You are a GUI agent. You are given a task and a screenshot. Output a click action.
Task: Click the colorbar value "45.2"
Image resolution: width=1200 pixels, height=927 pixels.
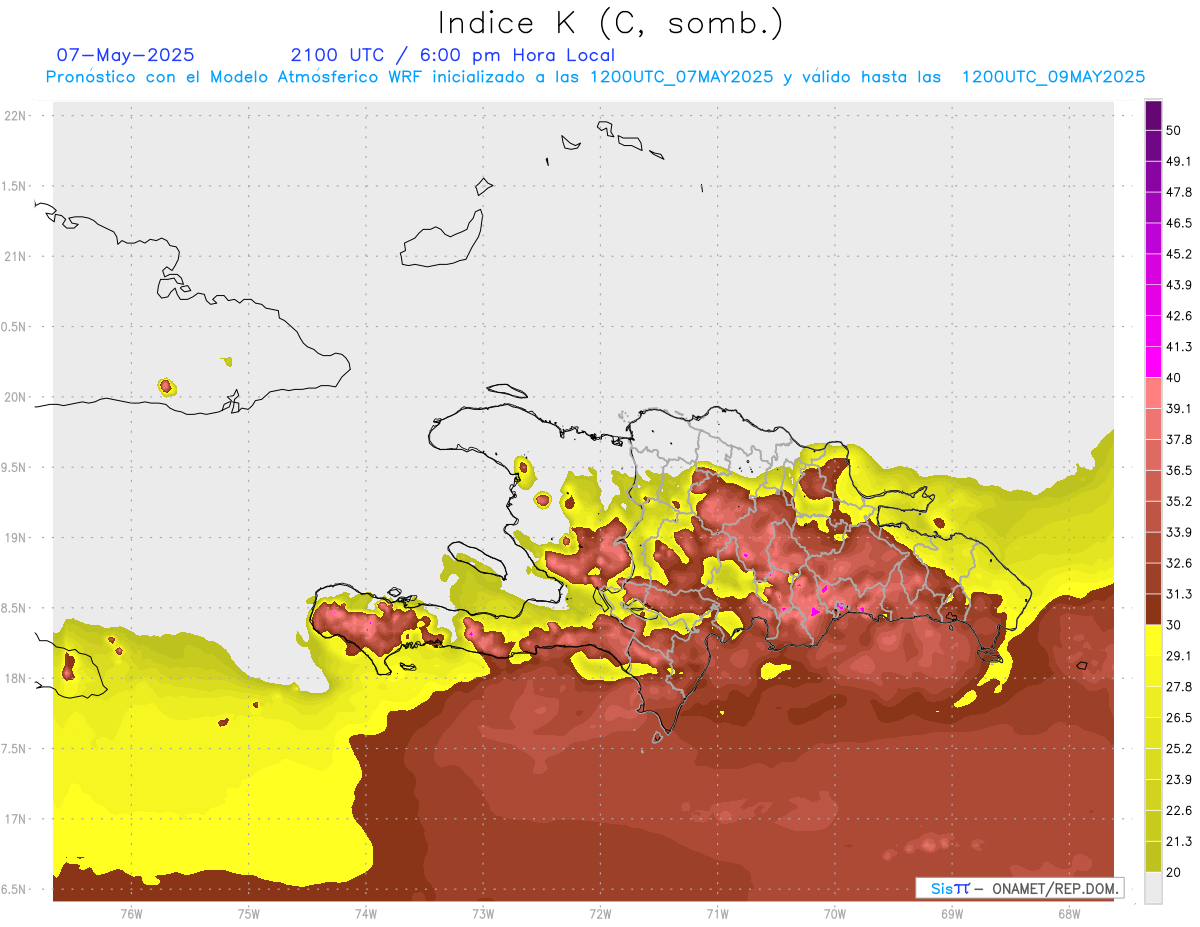1179,254
